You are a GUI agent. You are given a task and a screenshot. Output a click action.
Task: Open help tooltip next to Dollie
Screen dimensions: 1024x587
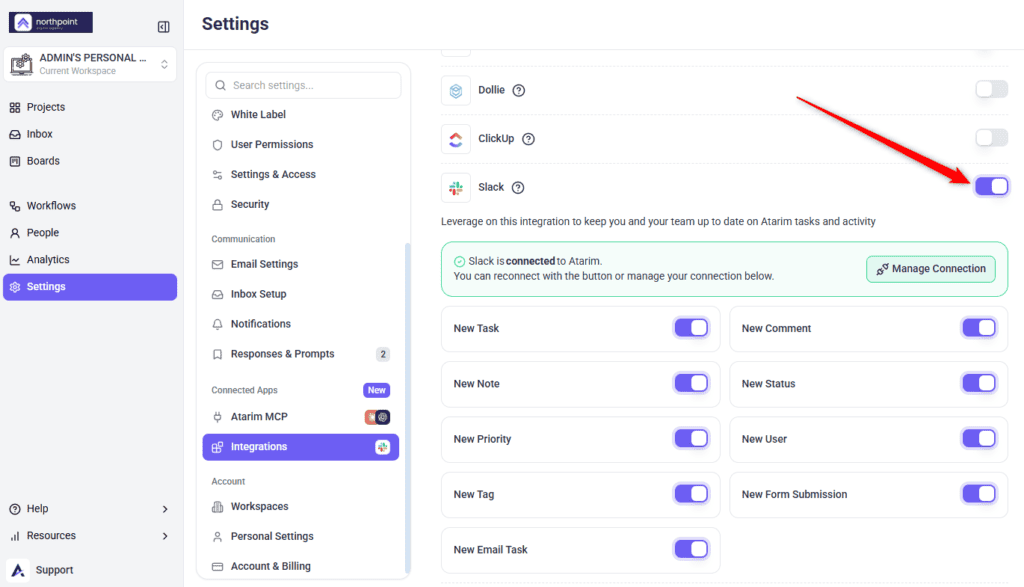(x=519, y=90)
